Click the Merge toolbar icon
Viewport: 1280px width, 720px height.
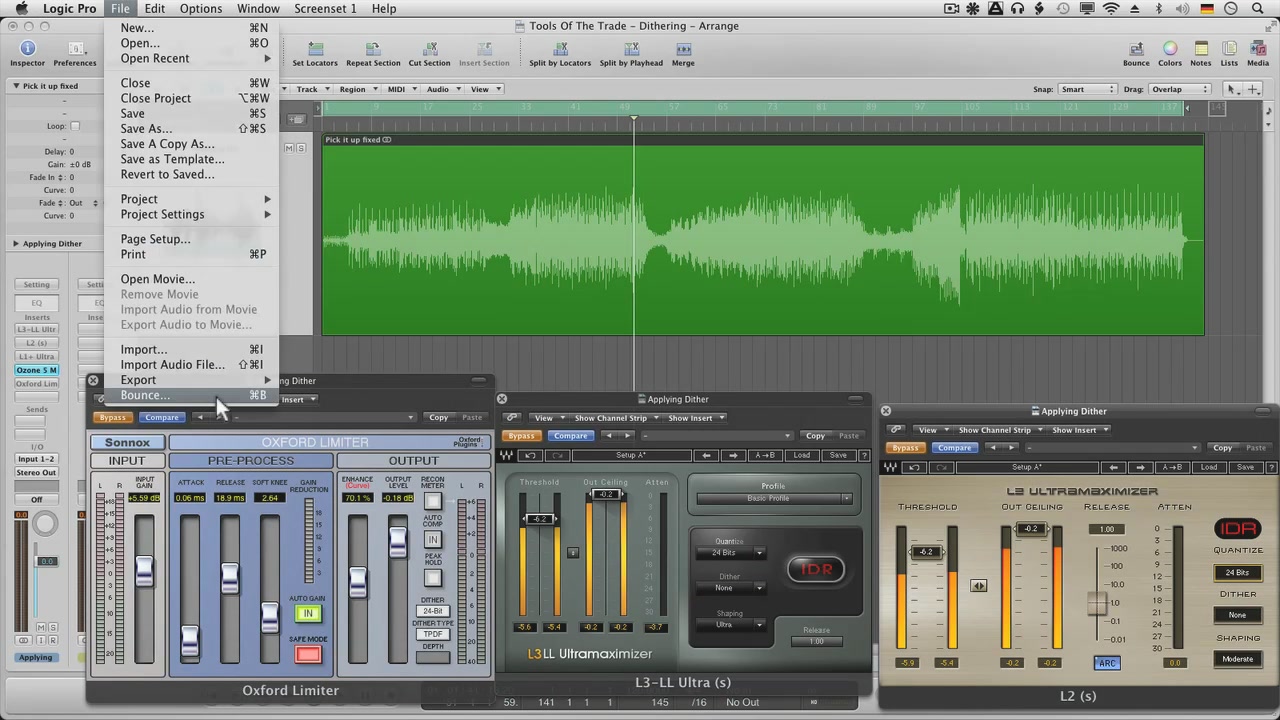coord(683,49)
